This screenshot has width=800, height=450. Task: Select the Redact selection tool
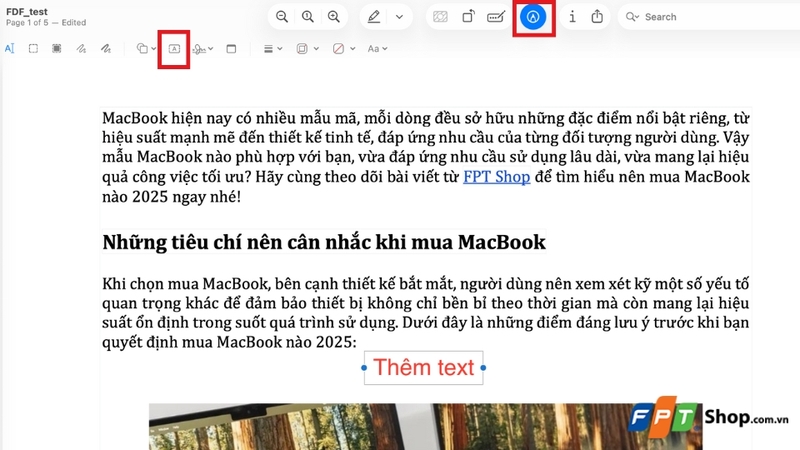pyautogui.click(x=57, y=48)
